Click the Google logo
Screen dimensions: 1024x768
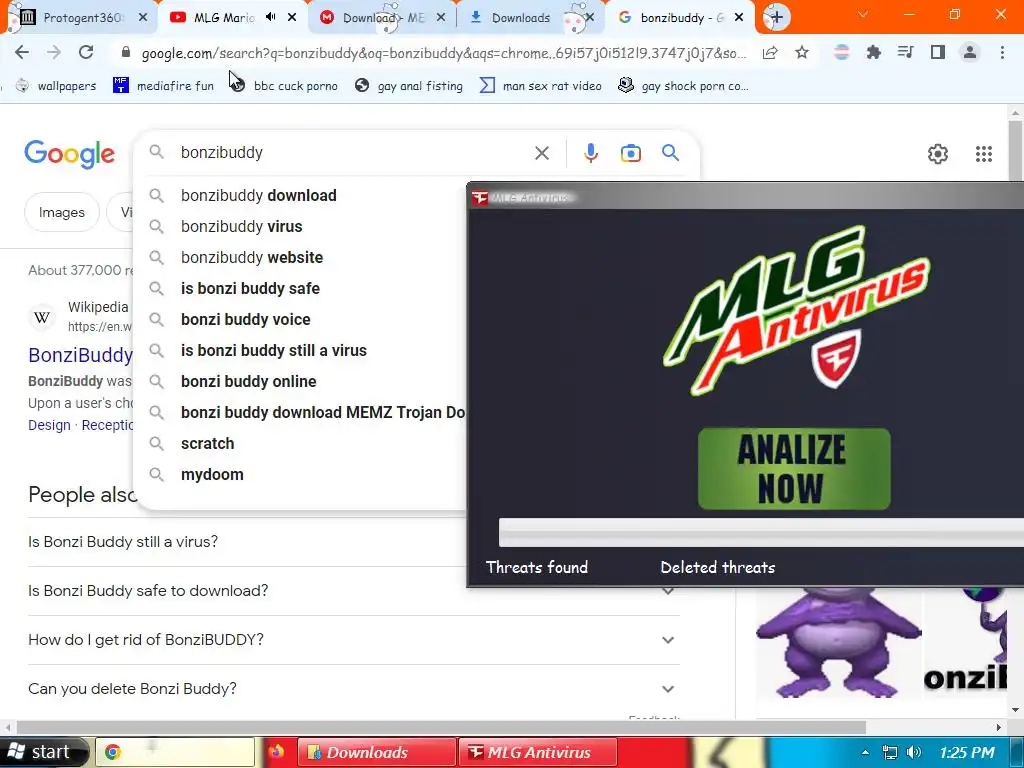coord(69,154)
